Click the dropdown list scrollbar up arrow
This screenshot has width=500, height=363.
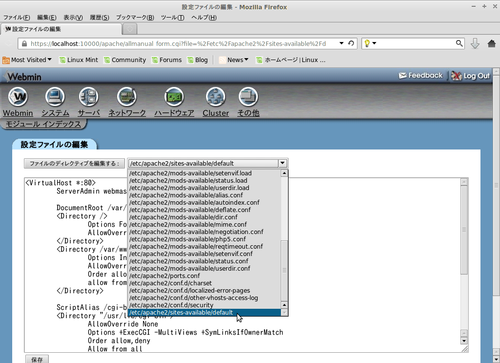tap(284, 173)
